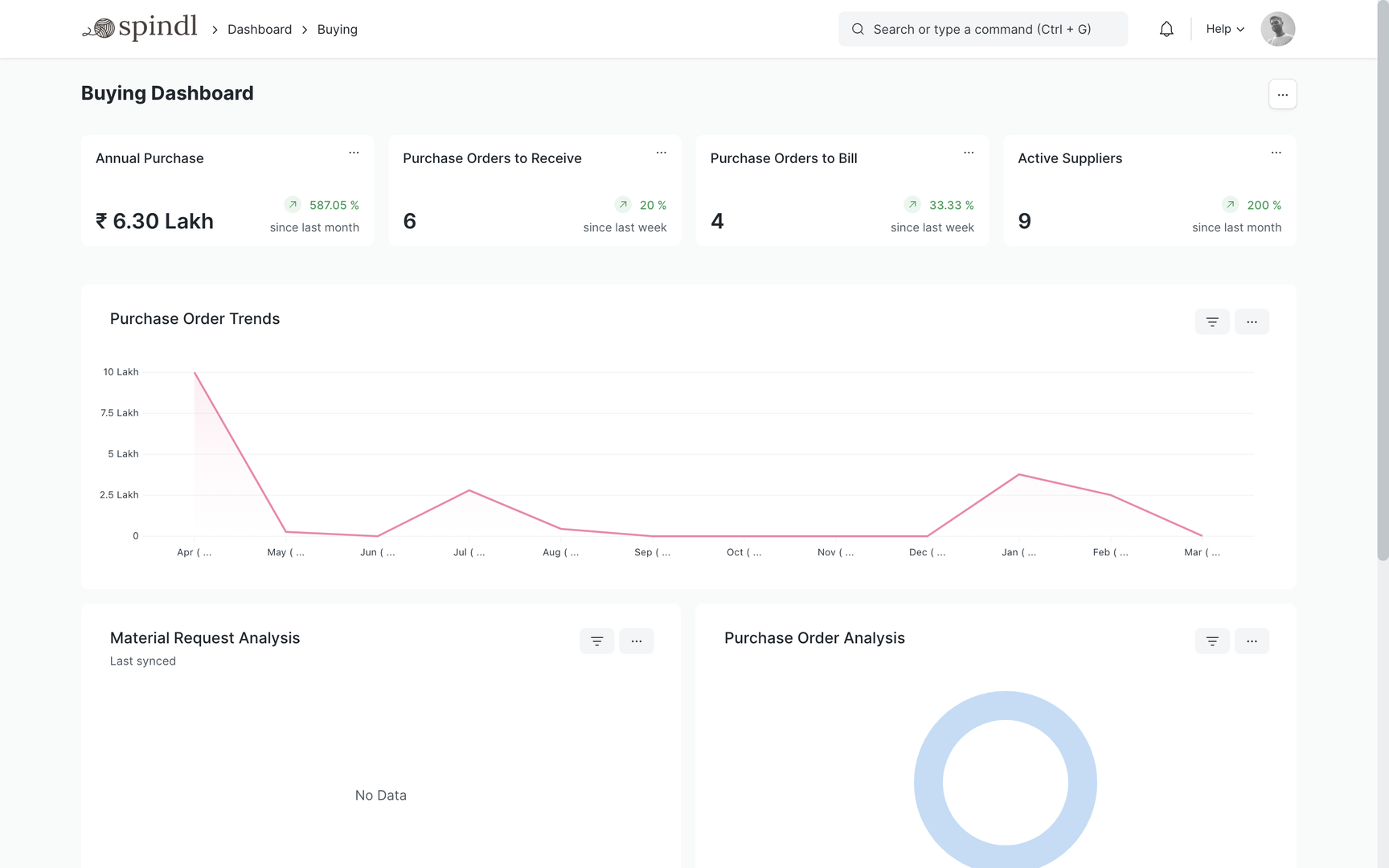Go to Dashboard breadcrumb
1389x868 pixels.
click(x=260, y=29)
